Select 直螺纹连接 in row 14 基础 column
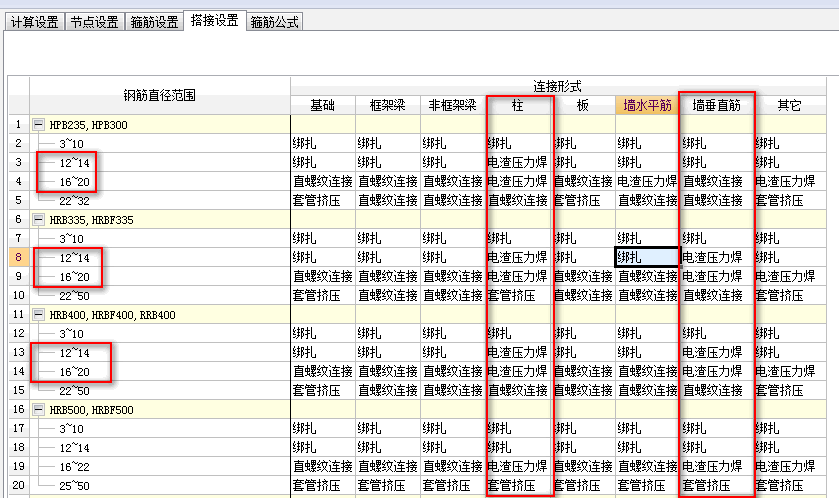The height and width of the screenshot is (498, 839). click(x=323, y=371)
